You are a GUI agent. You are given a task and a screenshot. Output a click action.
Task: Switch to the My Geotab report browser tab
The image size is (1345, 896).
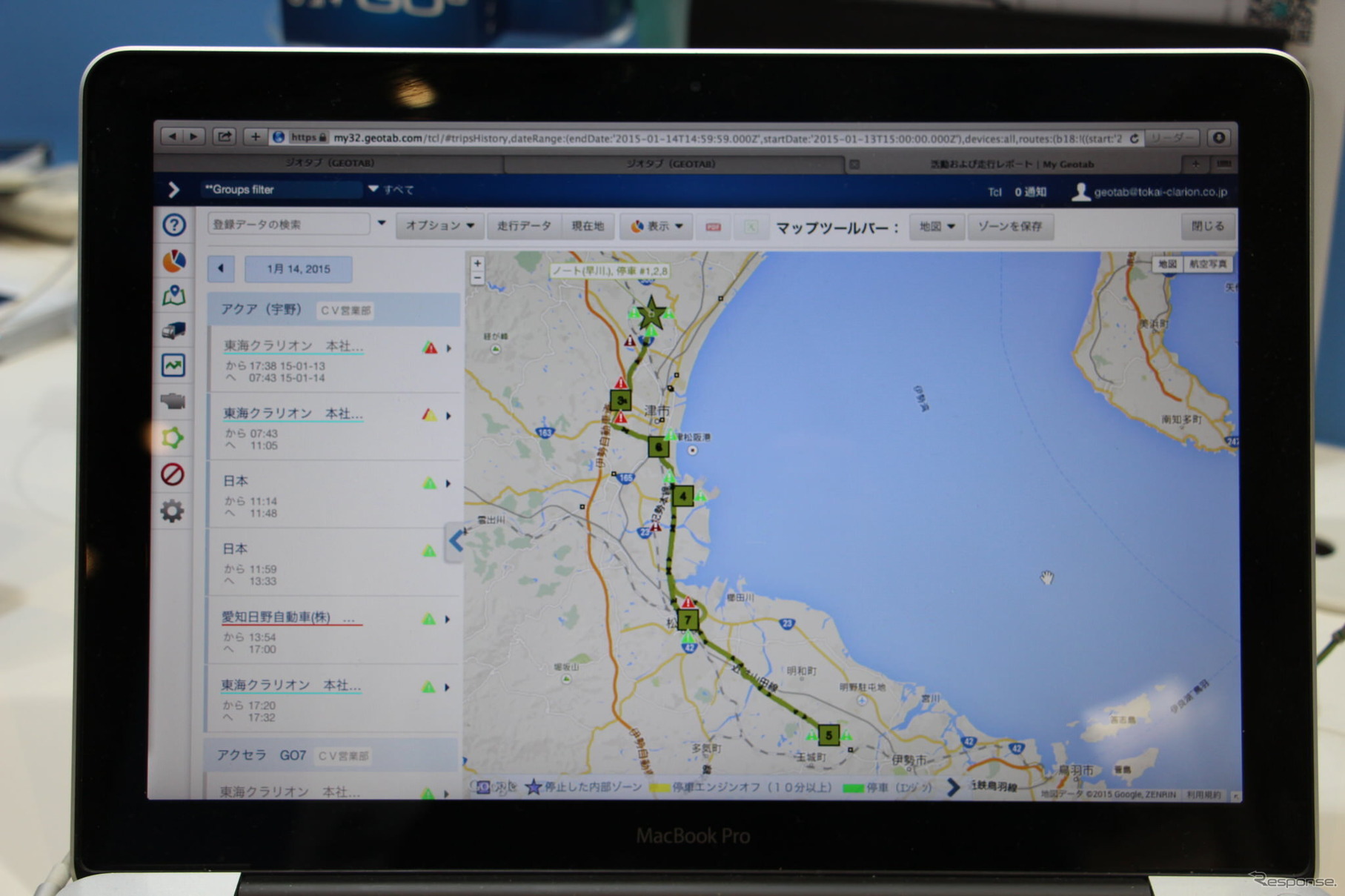(x=1012, y=164)
